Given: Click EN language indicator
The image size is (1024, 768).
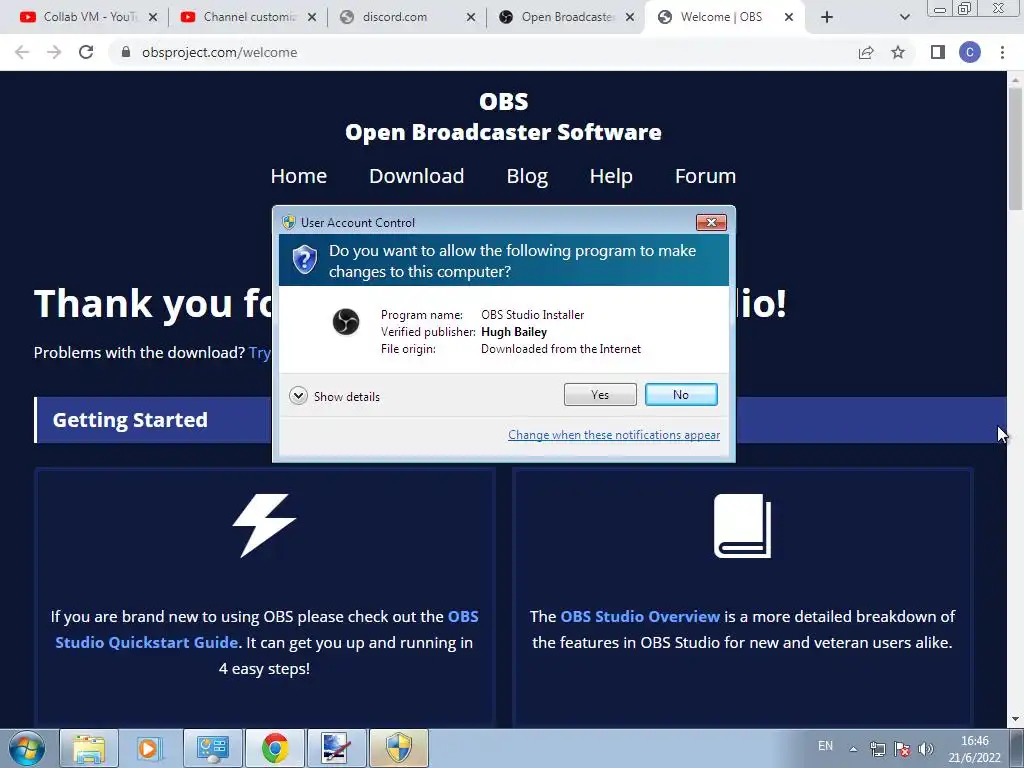Looking at the screenshot, I should point(825,746).
